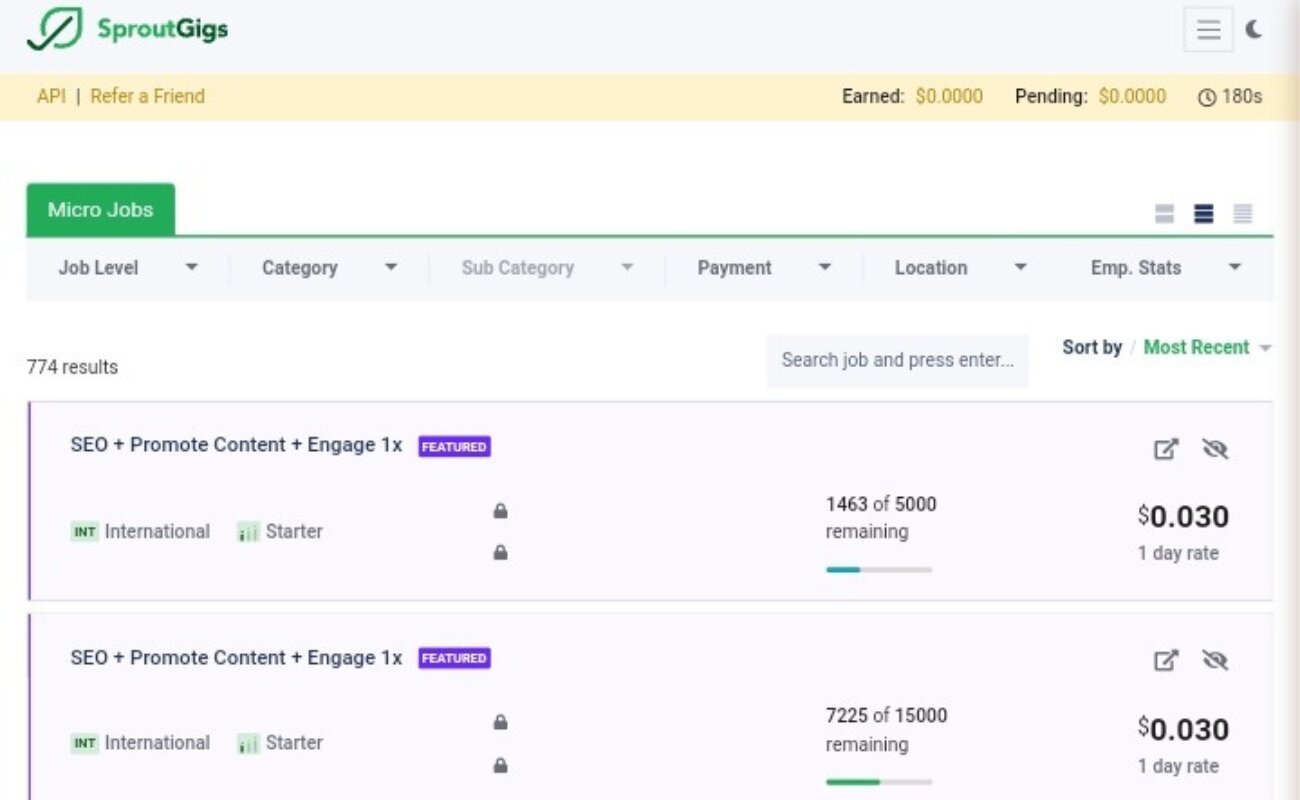Click $0.030 price of second job
The width and height of the screenshot is (1300, 800).
(1183, 729)
